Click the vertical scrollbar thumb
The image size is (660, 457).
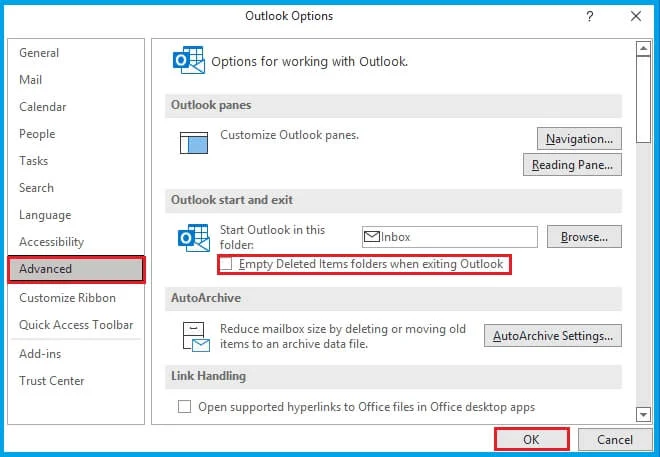(x=643, y=100)
